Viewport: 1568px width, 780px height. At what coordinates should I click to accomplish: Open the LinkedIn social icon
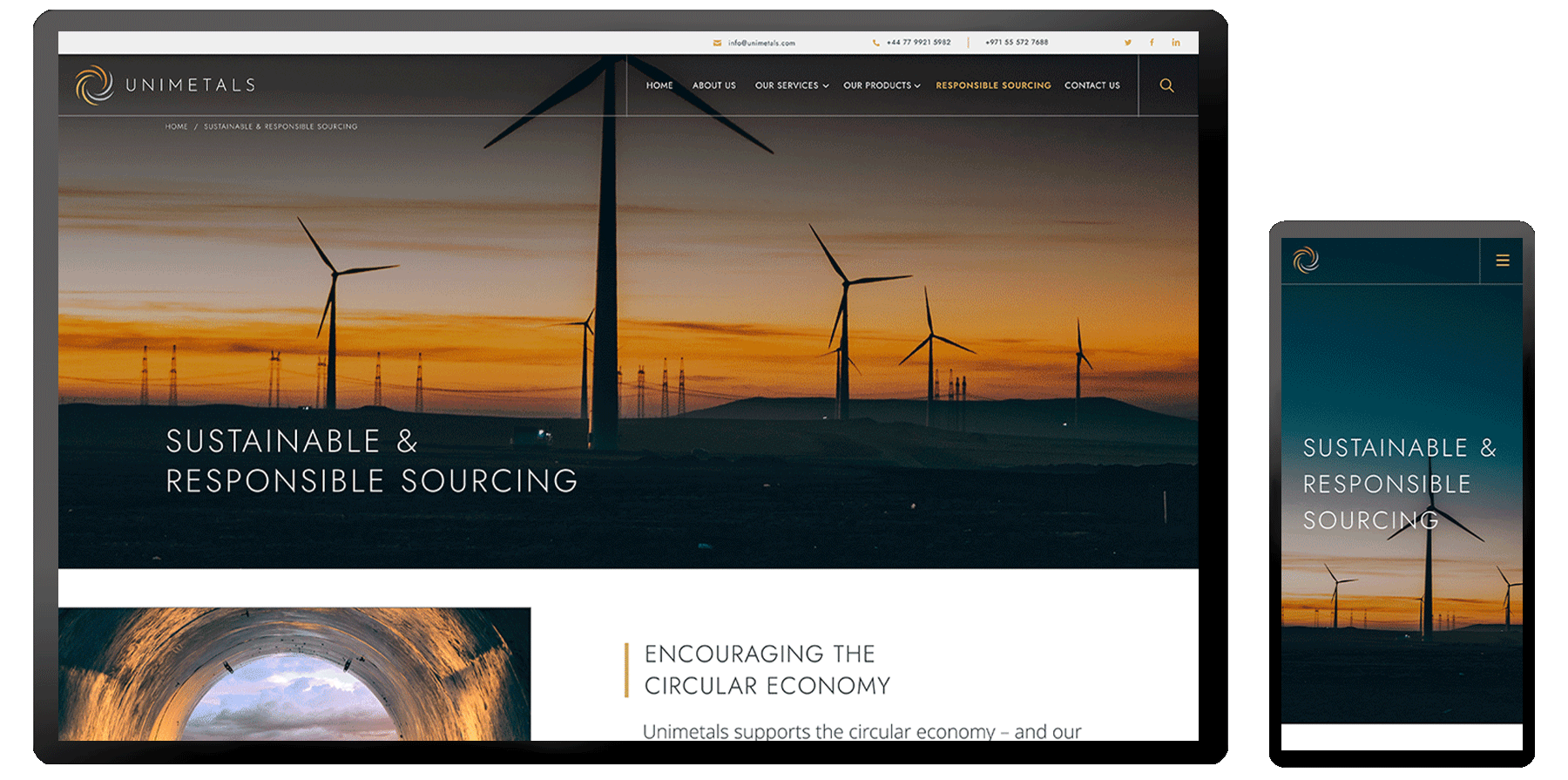(1175, 43)
